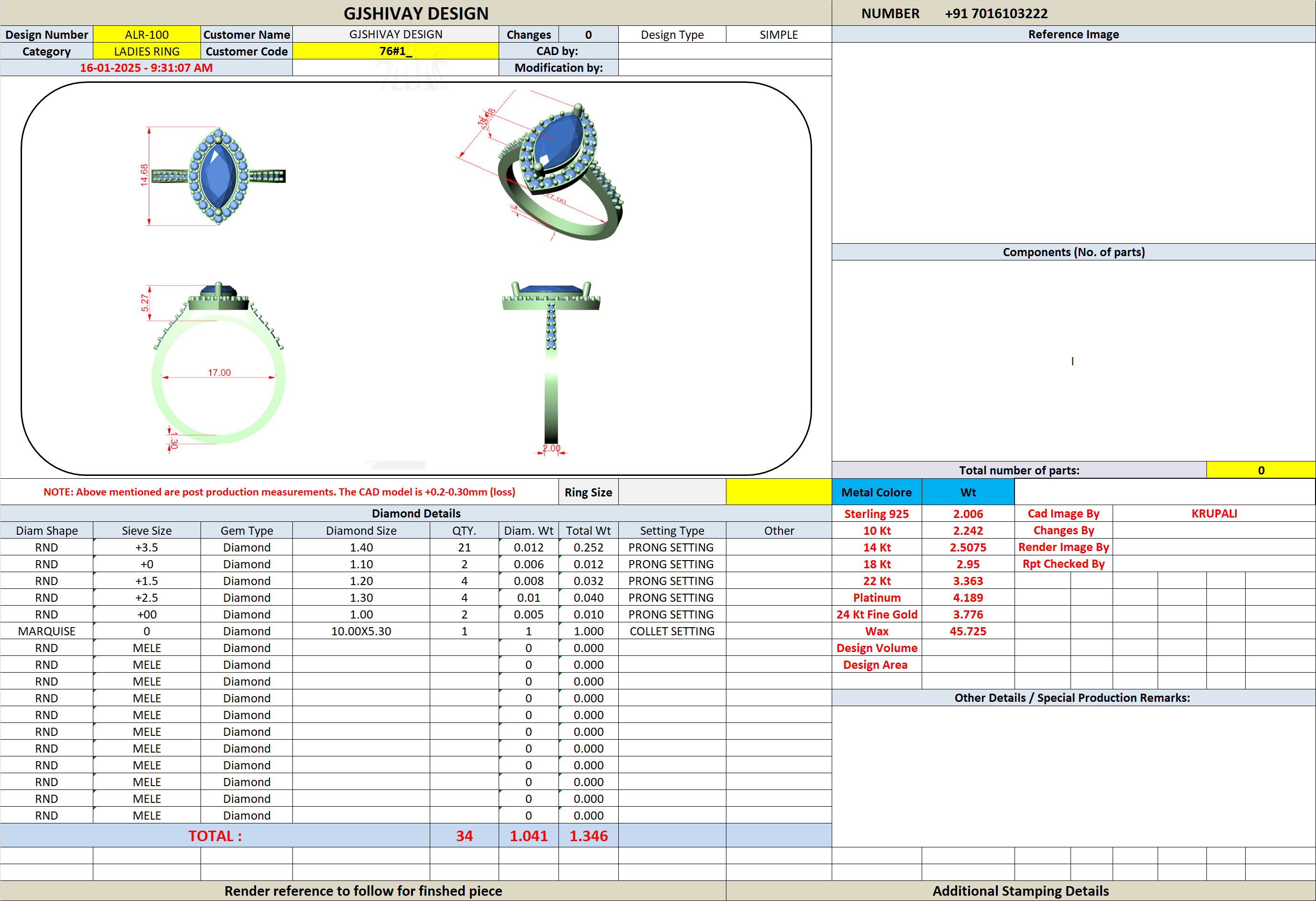Click the 24 Kt Fine Gold label

pyautogui.click(x=877, y=615)
